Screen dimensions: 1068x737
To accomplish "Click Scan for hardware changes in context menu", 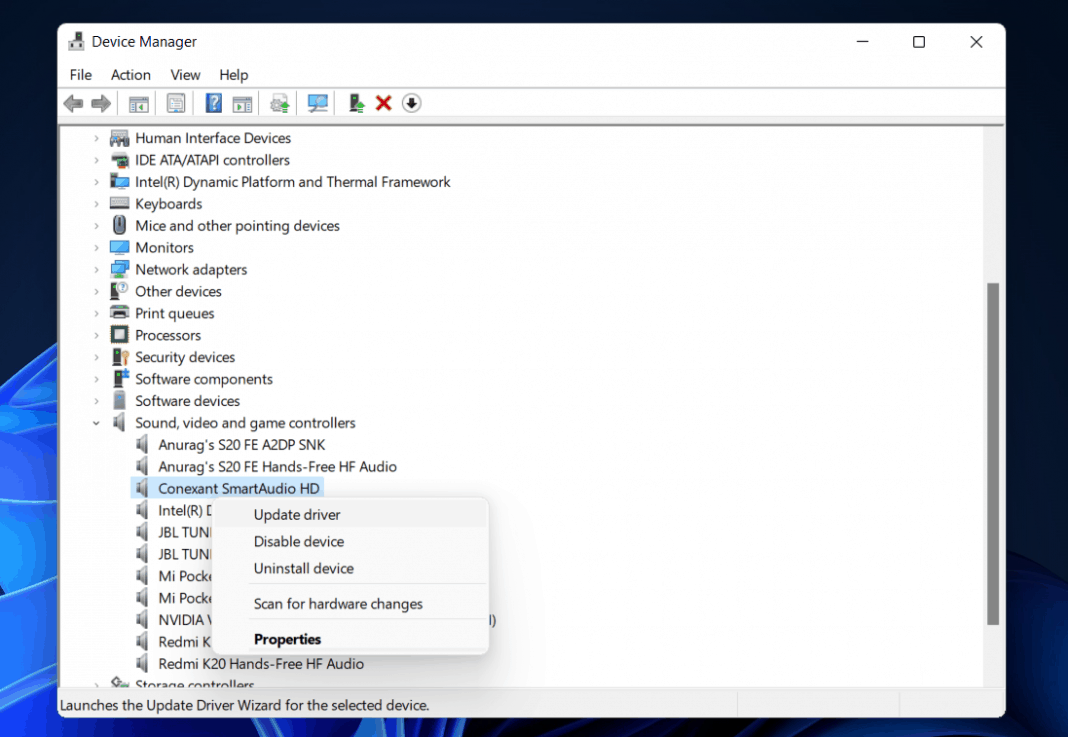I will click(338, 603).
